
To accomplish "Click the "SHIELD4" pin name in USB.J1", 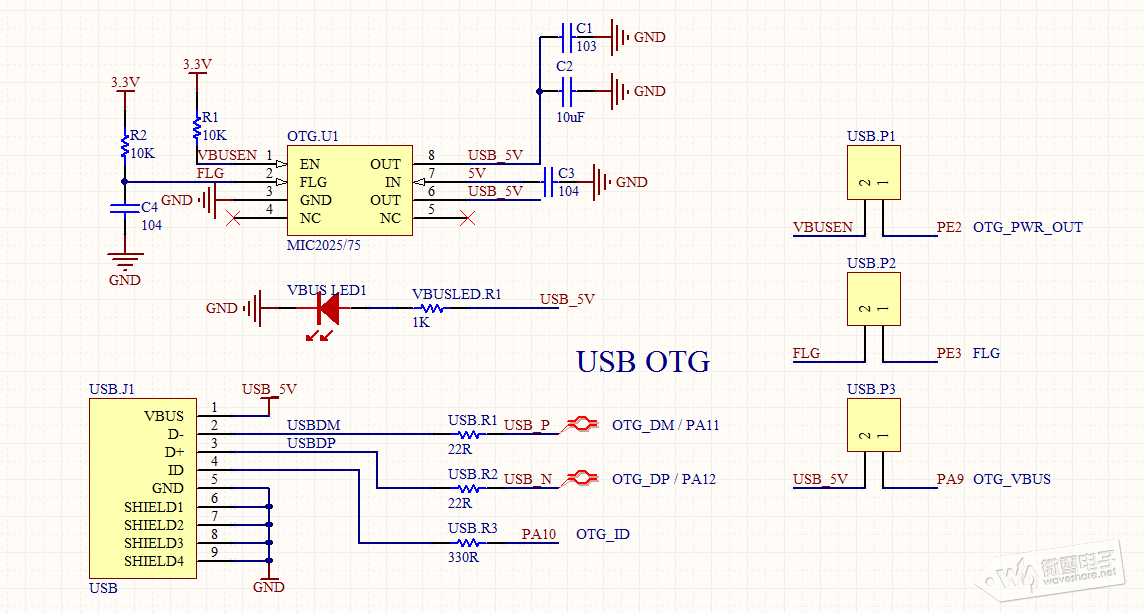I will 154,561.
